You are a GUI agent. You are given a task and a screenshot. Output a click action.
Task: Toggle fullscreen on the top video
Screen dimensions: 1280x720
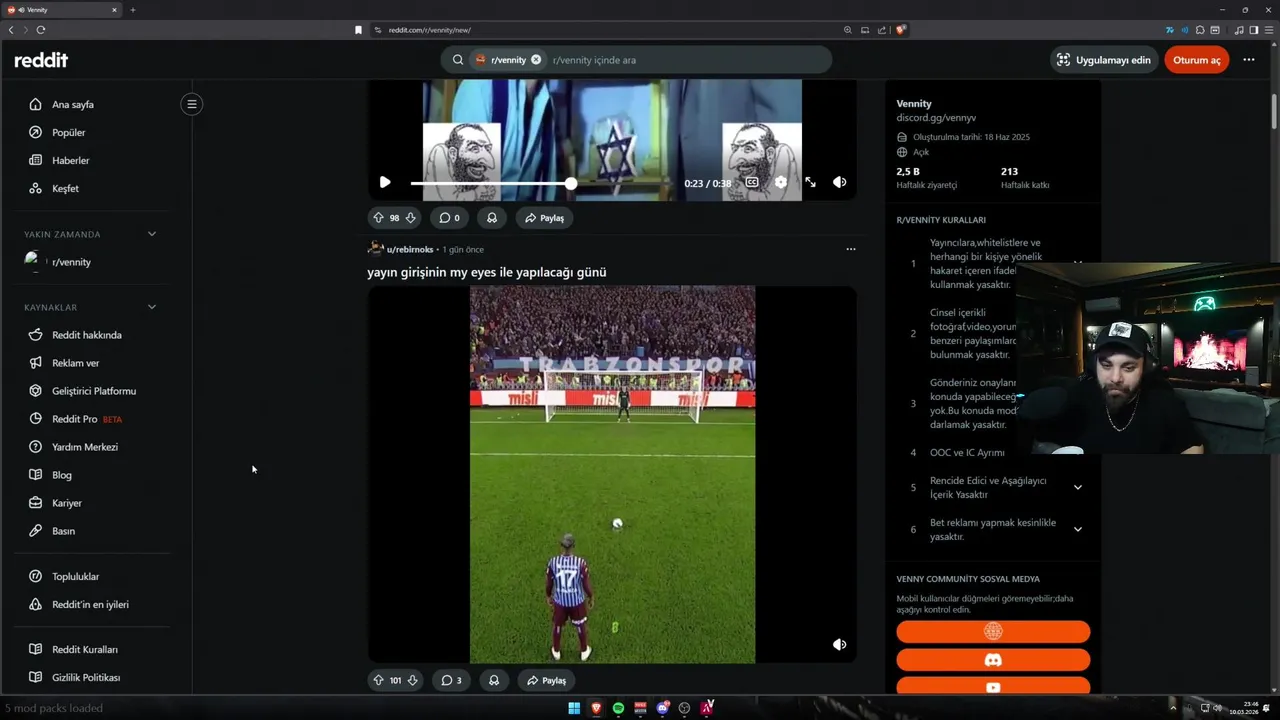(810, 182)
